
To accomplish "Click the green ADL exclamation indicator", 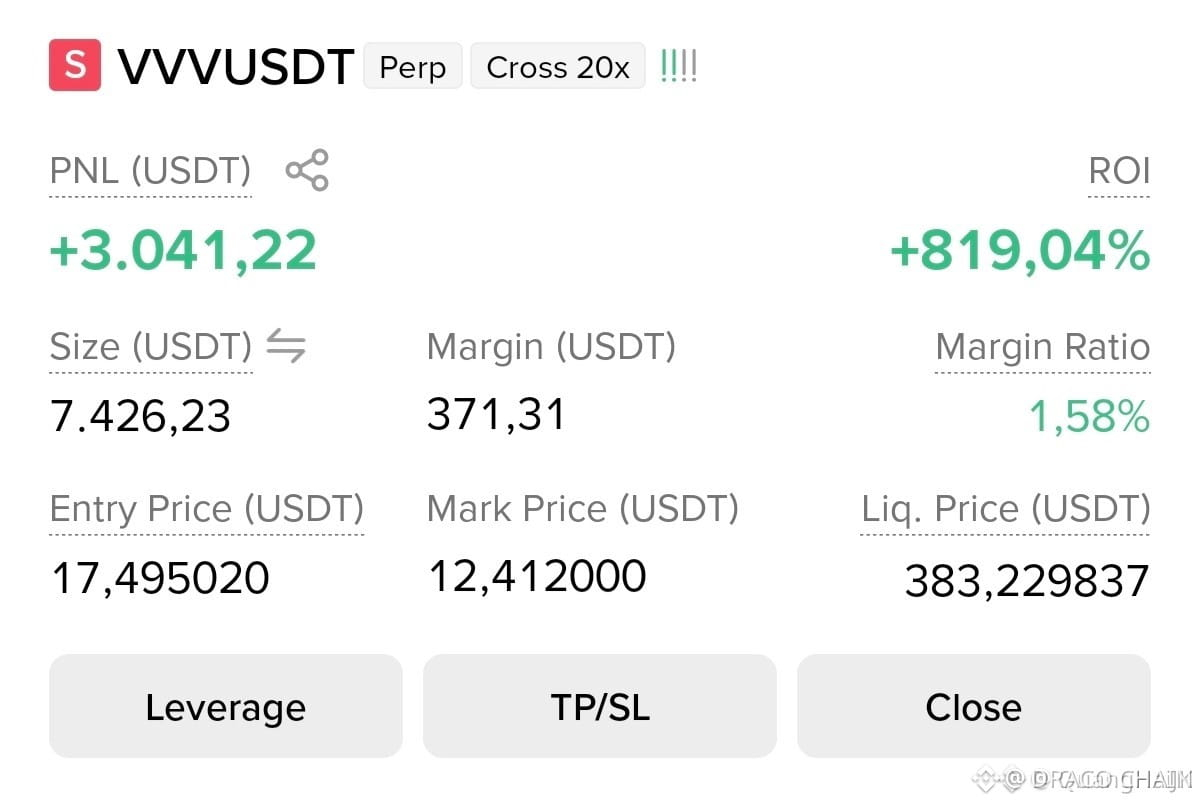I will (x=679, y=67).
